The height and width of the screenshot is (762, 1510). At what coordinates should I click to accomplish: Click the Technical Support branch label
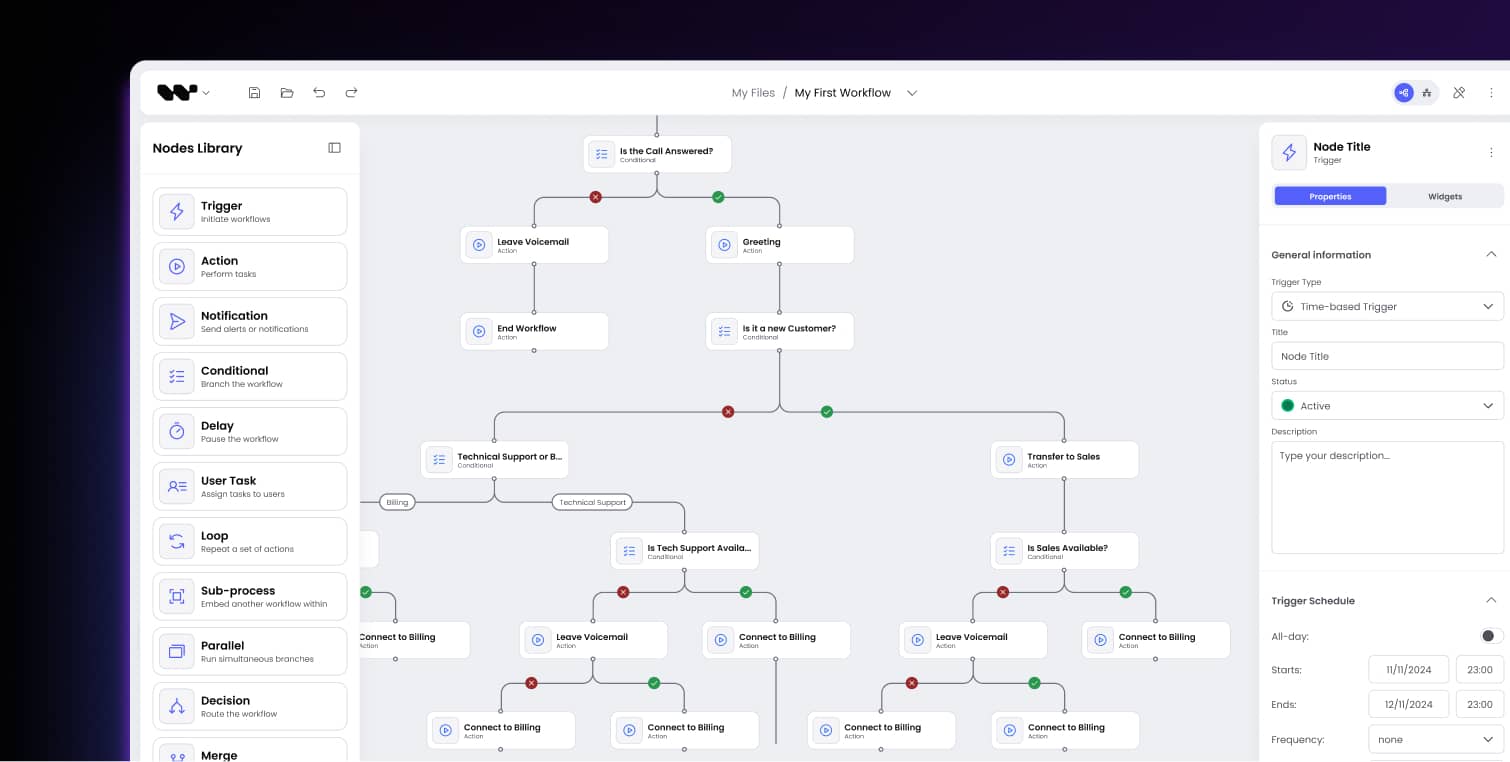point(592,502)
